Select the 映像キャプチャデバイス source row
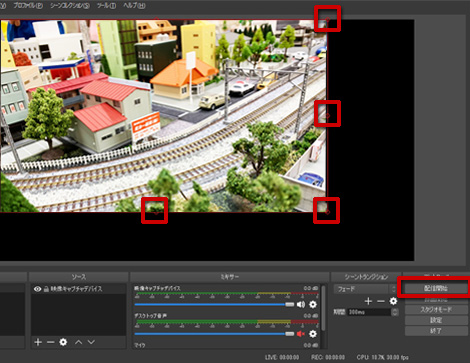This screenshot has width=470, height=363. pos(79,289)
